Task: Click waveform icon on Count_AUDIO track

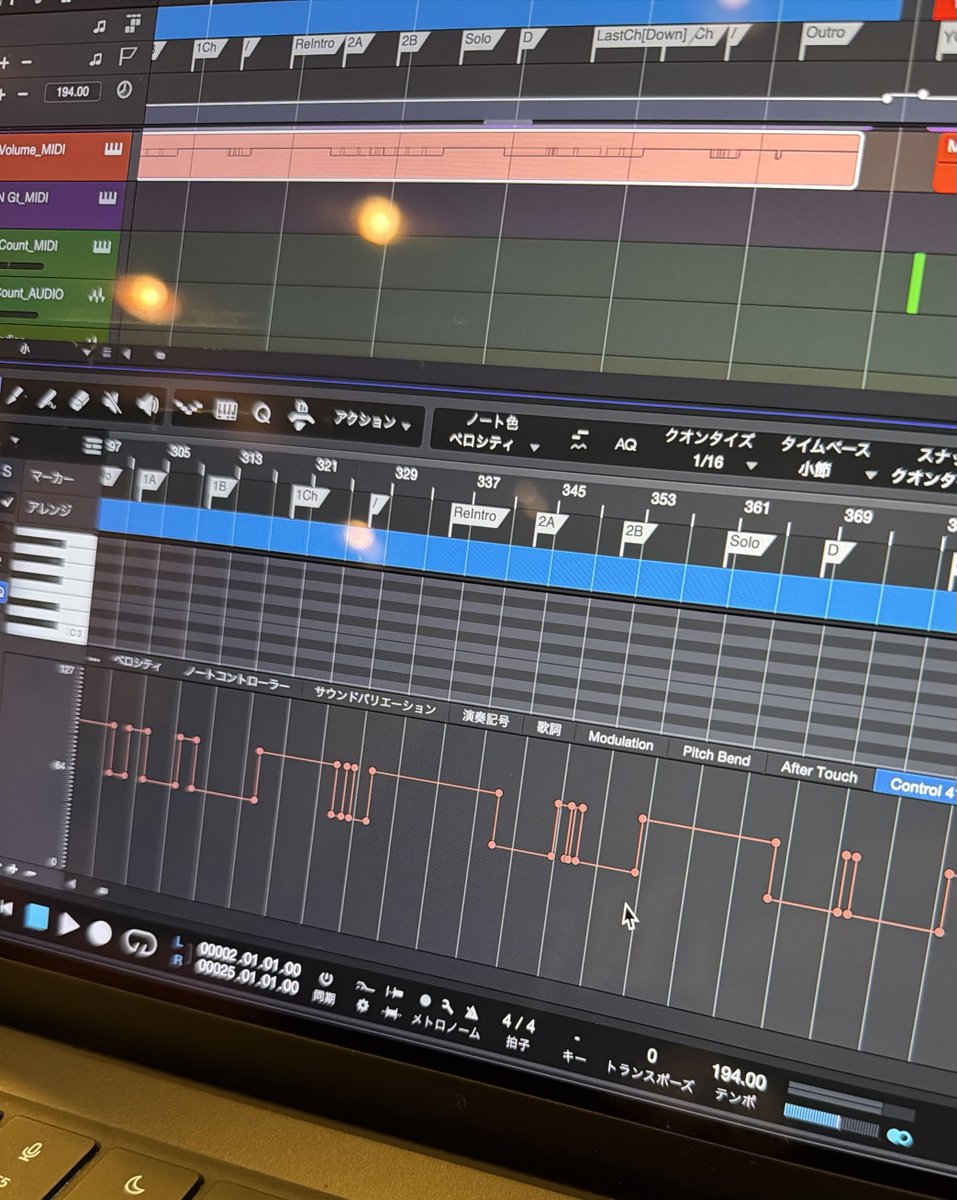Action: (97, 296)
